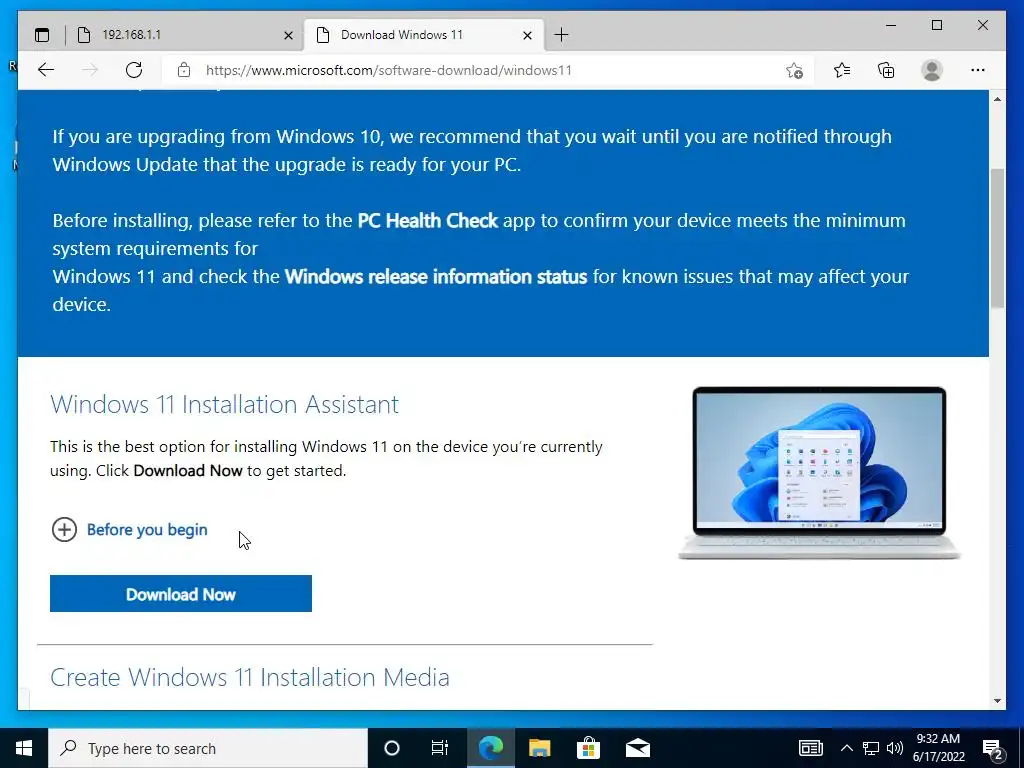The image size is (1024, 768).
Task: Click the Create Windows 11 Installation Media heading
Action: tap(250, 677)
